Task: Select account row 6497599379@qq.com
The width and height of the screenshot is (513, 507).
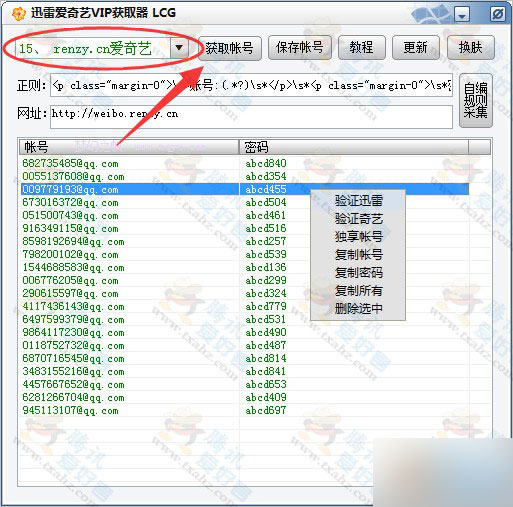Action: coord(73,319)
